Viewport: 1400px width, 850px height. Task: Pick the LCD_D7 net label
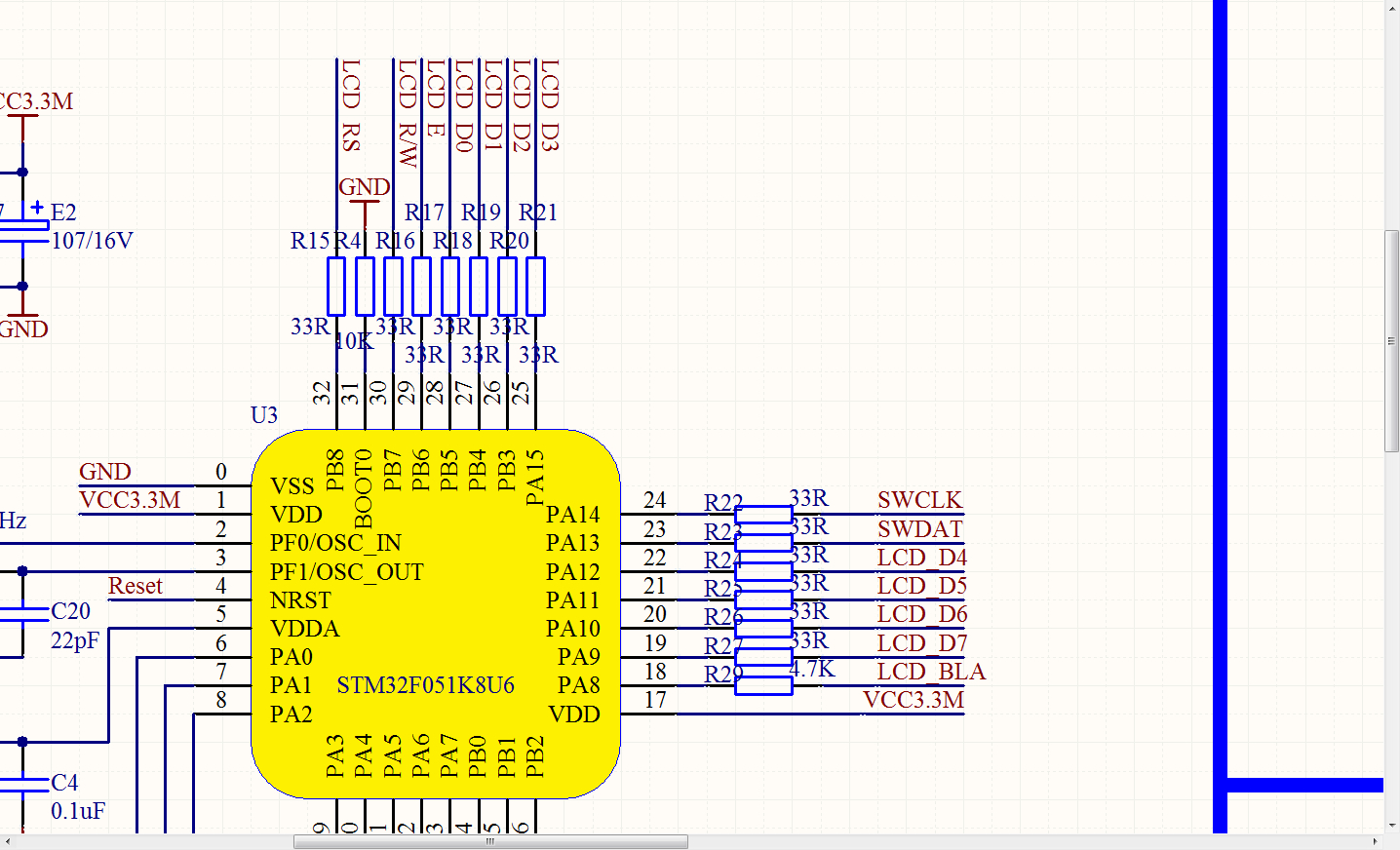922,643
